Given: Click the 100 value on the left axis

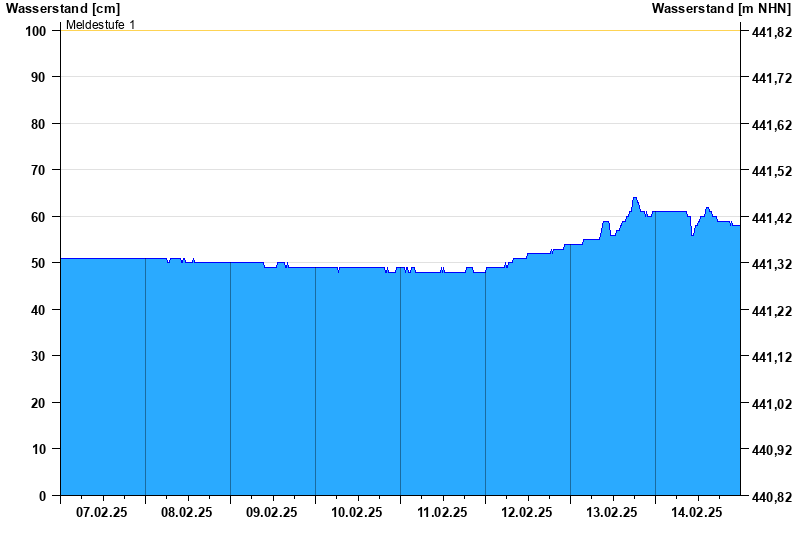Looking at the screenshot, I should tap(36, 31).
